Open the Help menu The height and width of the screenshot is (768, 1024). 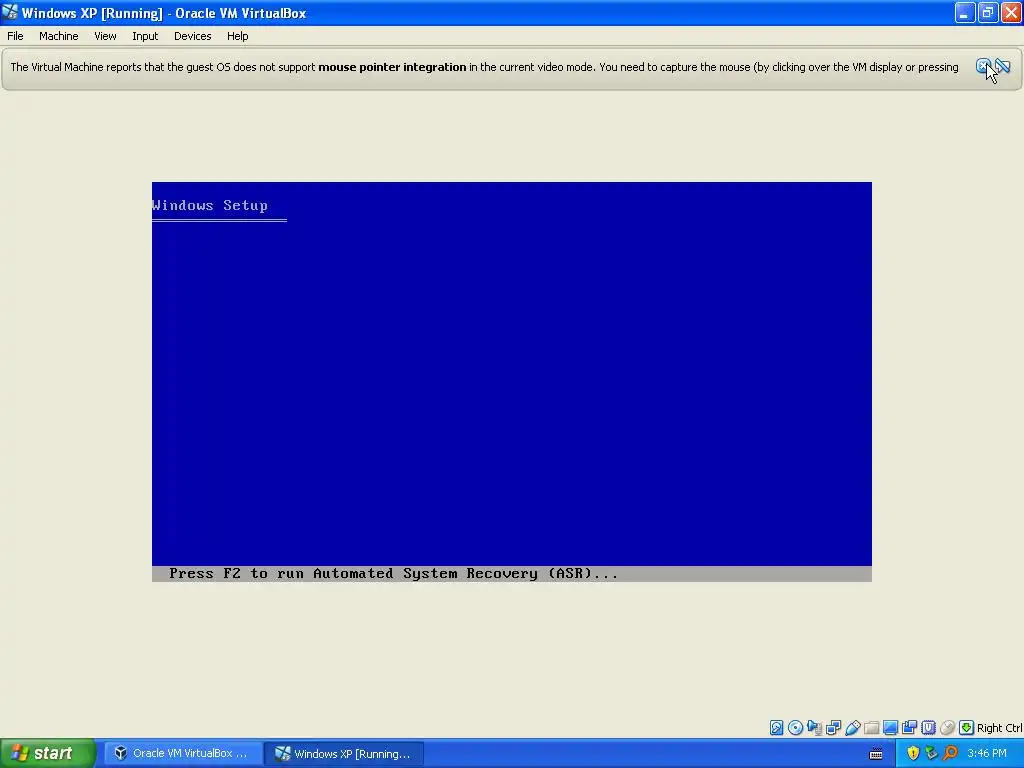click(x=238, y=36)
